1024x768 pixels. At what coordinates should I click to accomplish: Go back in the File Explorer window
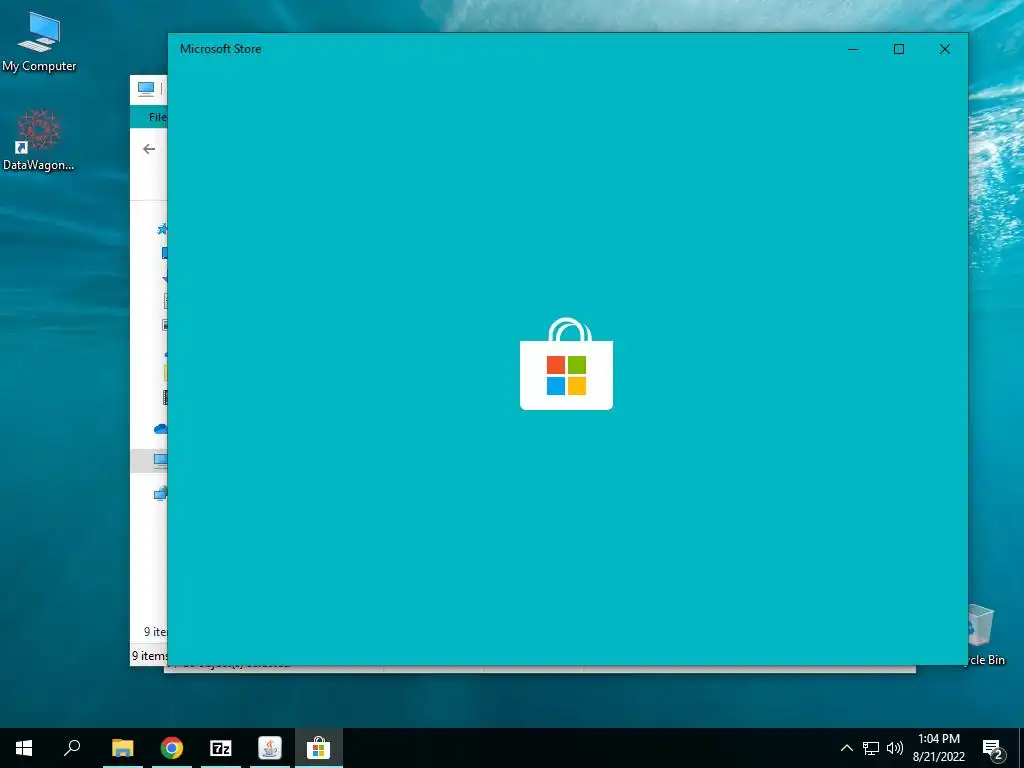(x=149, y=149)
